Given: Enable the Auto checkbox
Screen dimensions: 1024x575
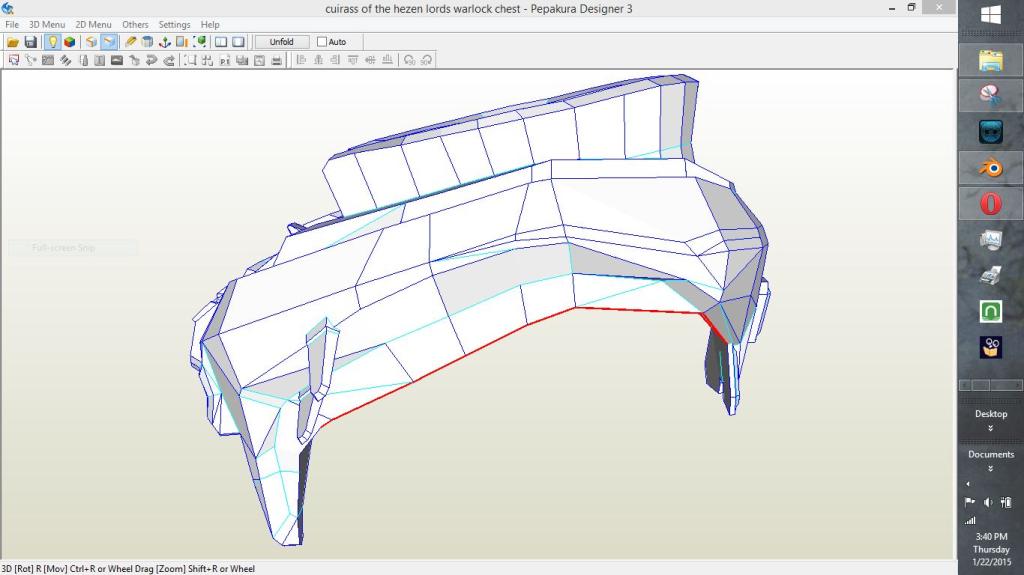Looking at the screenshot, I should [322, 42].
